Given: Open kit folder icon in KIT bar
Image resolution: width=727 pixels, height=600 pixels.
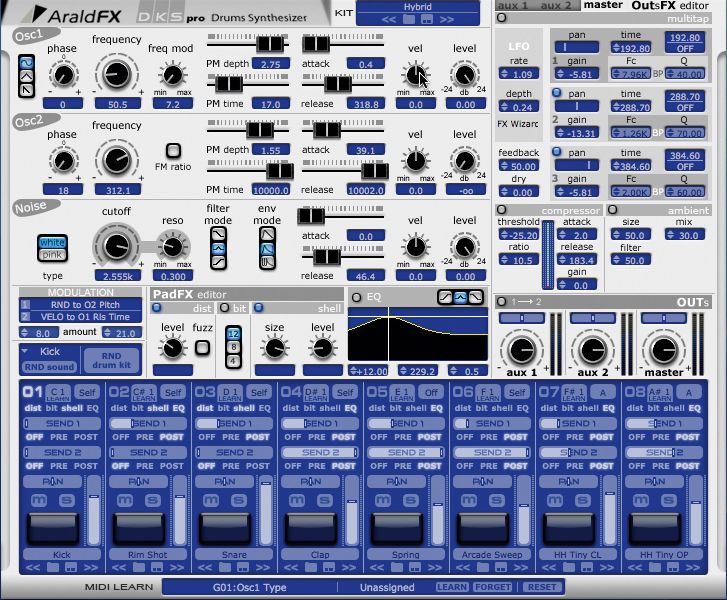Looking at the screenshot, I should [x=409, y=19].
